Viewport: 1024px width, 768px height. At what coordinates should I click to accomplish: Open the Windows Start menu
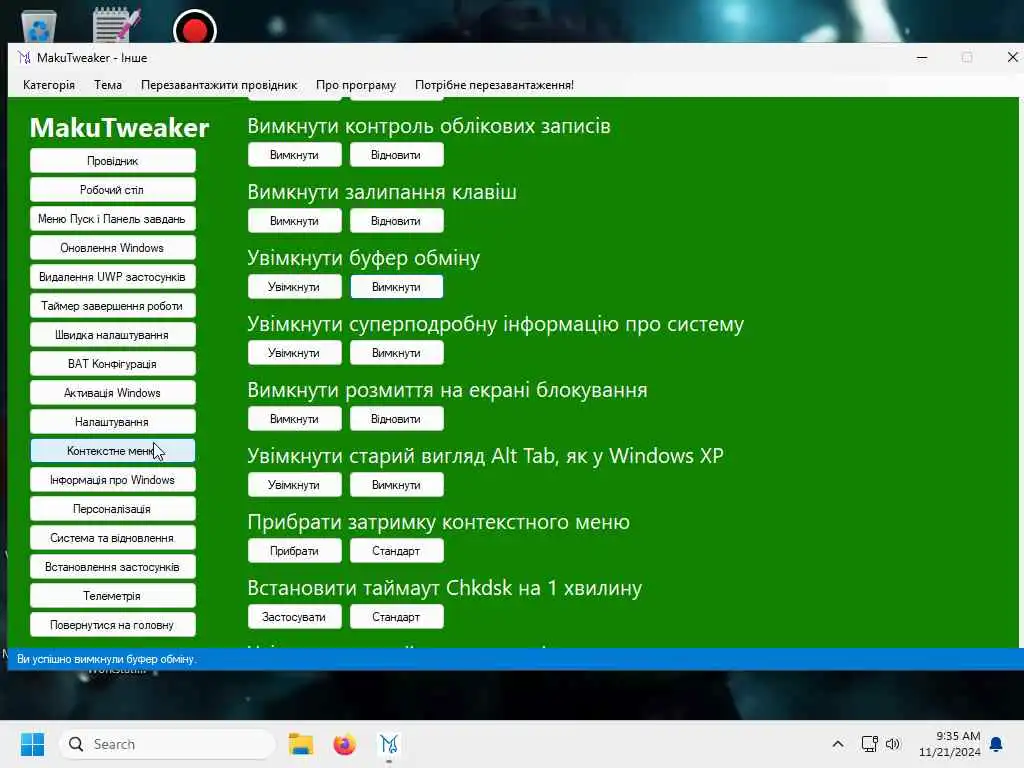(x=32, y=744)
